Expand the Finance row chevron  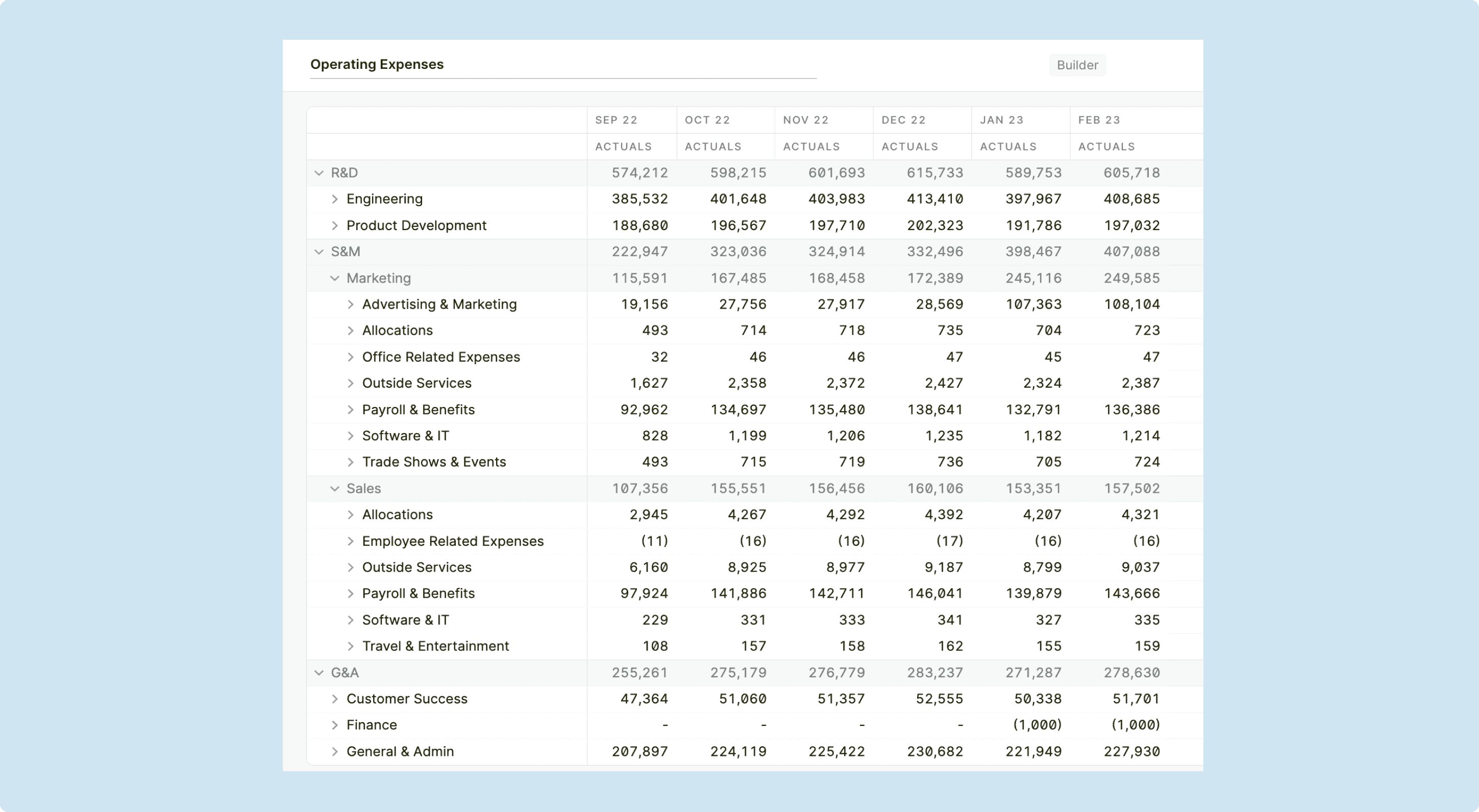click(x=335, y=725)
